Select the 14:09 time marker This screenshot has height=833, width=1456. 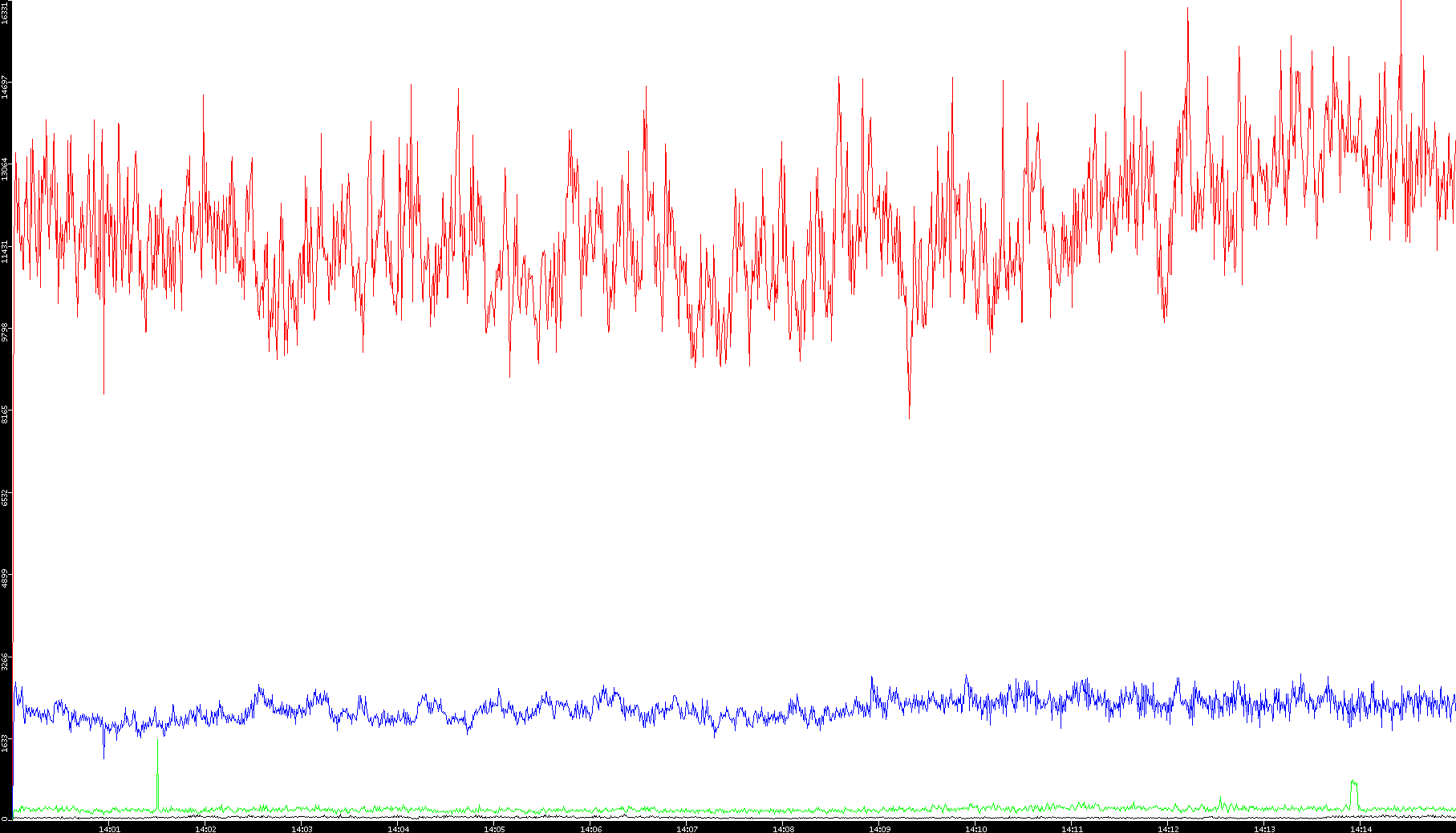pos(879,829)
